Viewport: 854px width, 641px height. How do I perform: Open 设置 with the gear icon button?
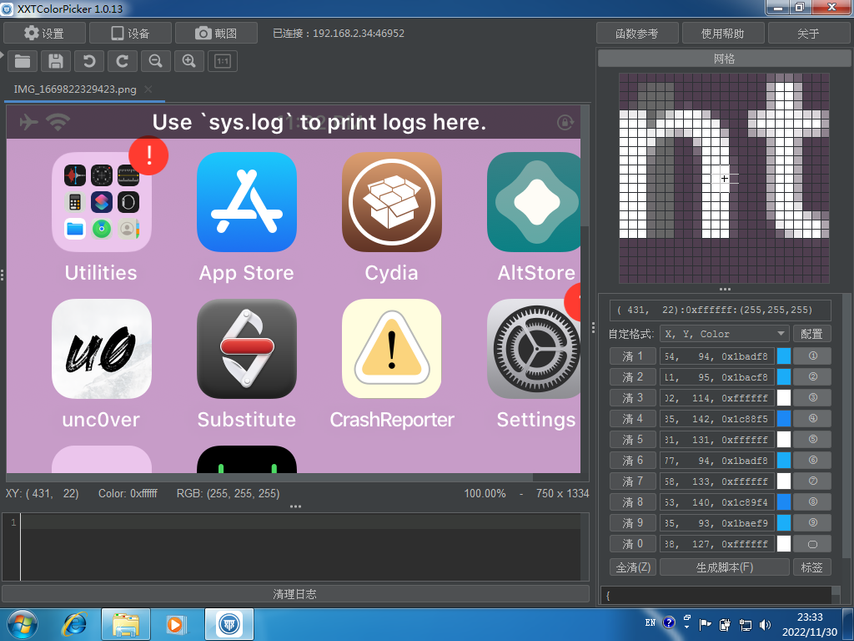(44, 33)
